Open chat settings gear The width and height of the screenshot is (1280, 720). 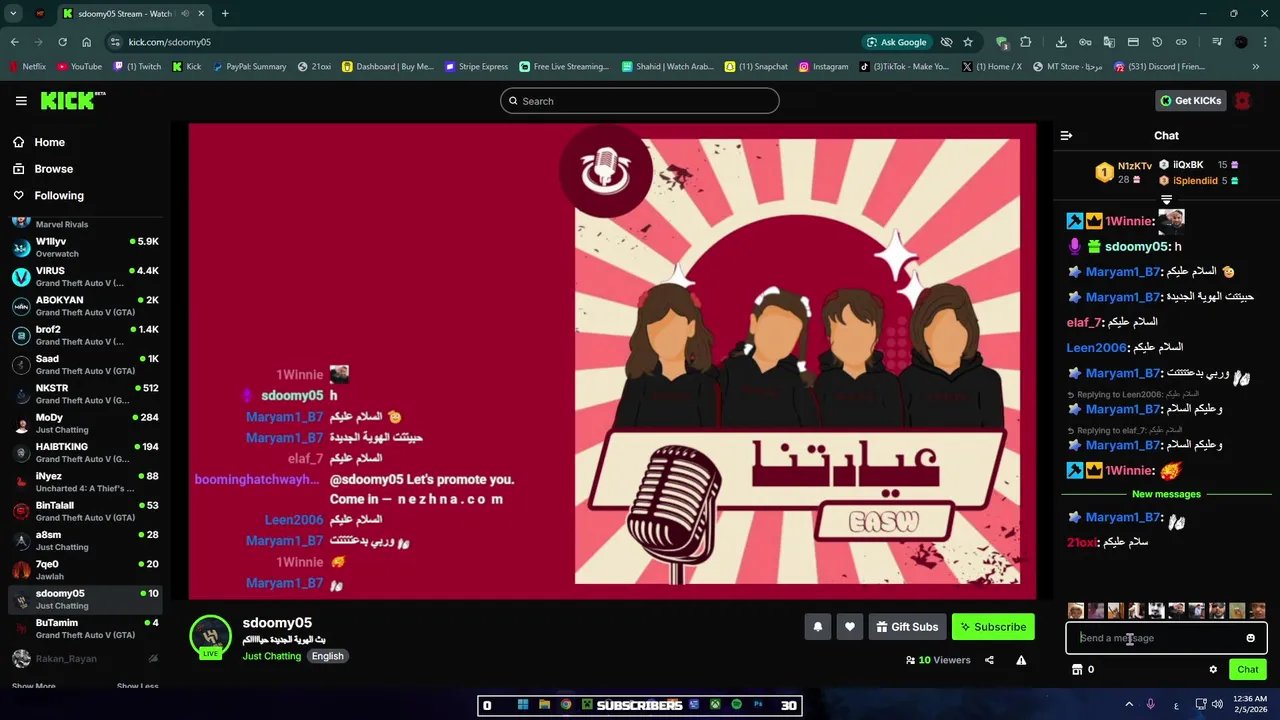click(1213, 670)
